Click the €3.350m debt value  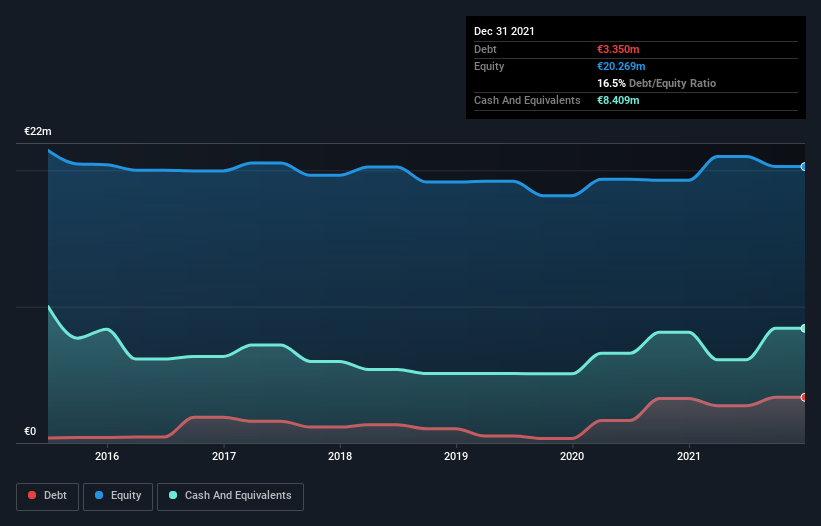tap(618, 49)
